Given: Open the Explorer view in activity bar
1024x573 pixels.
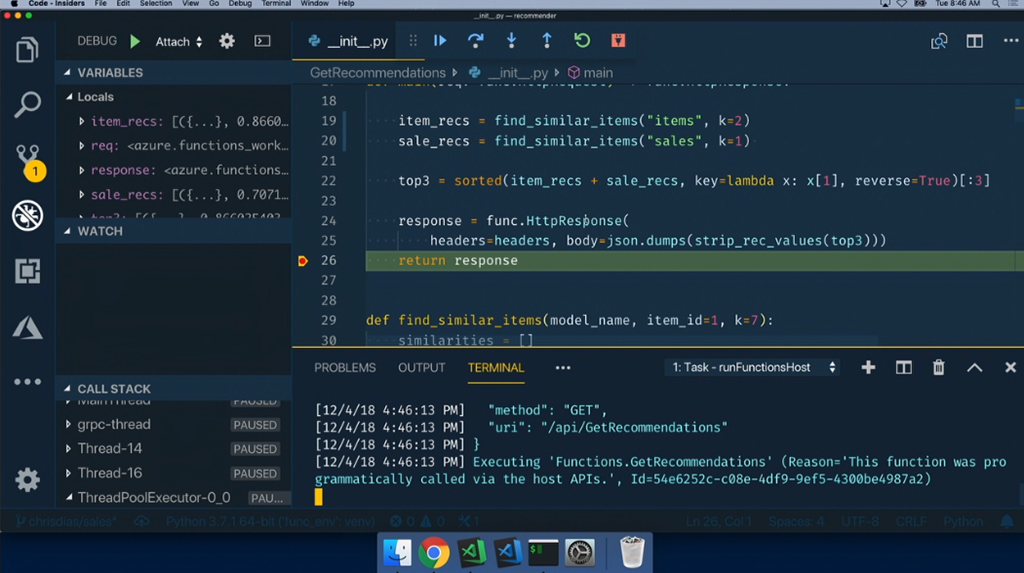Looking at the screenshot, I should (27, 50).
